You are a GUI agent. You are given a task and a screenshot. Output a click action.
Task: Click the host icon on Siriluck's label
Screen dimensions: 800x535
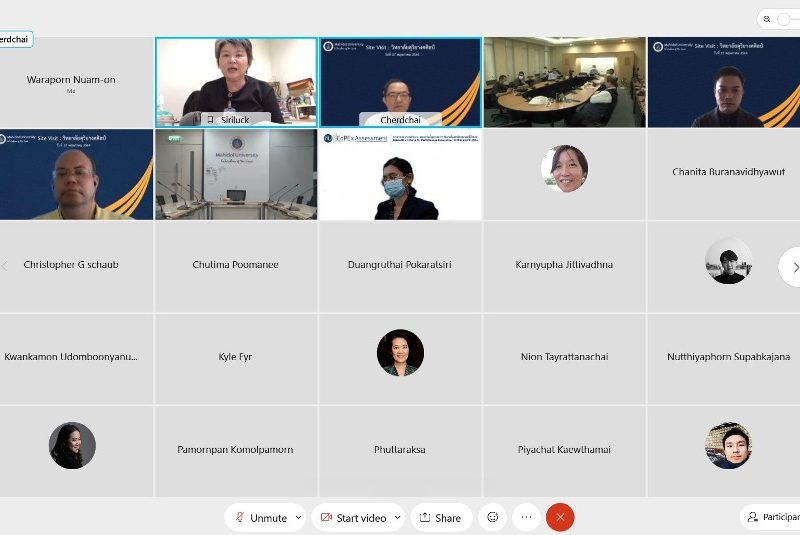[210, 119]
